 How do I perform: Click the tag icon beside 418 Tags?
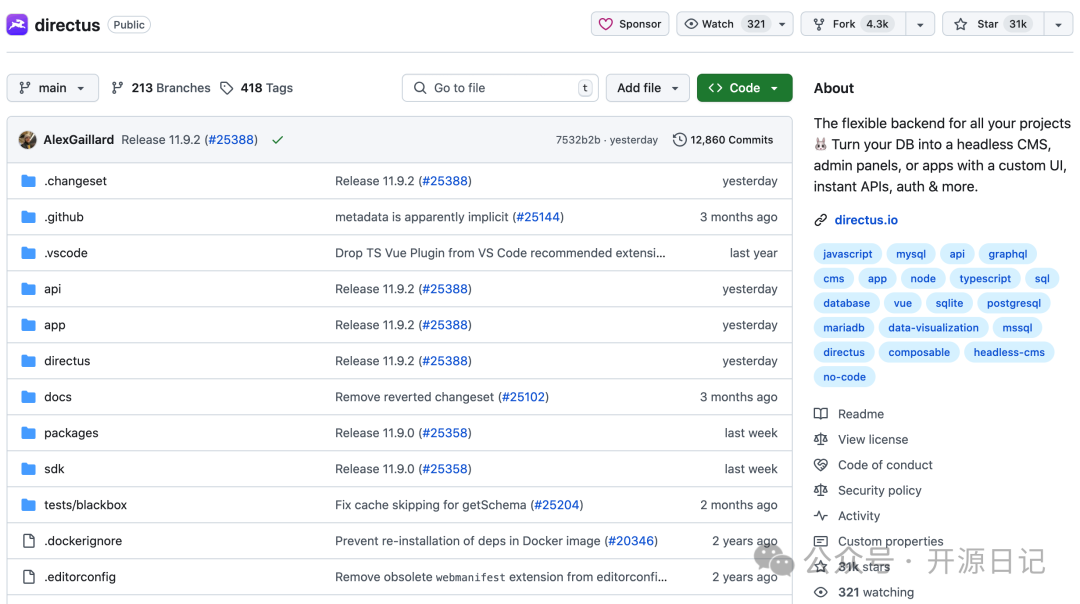pos(227,88)
